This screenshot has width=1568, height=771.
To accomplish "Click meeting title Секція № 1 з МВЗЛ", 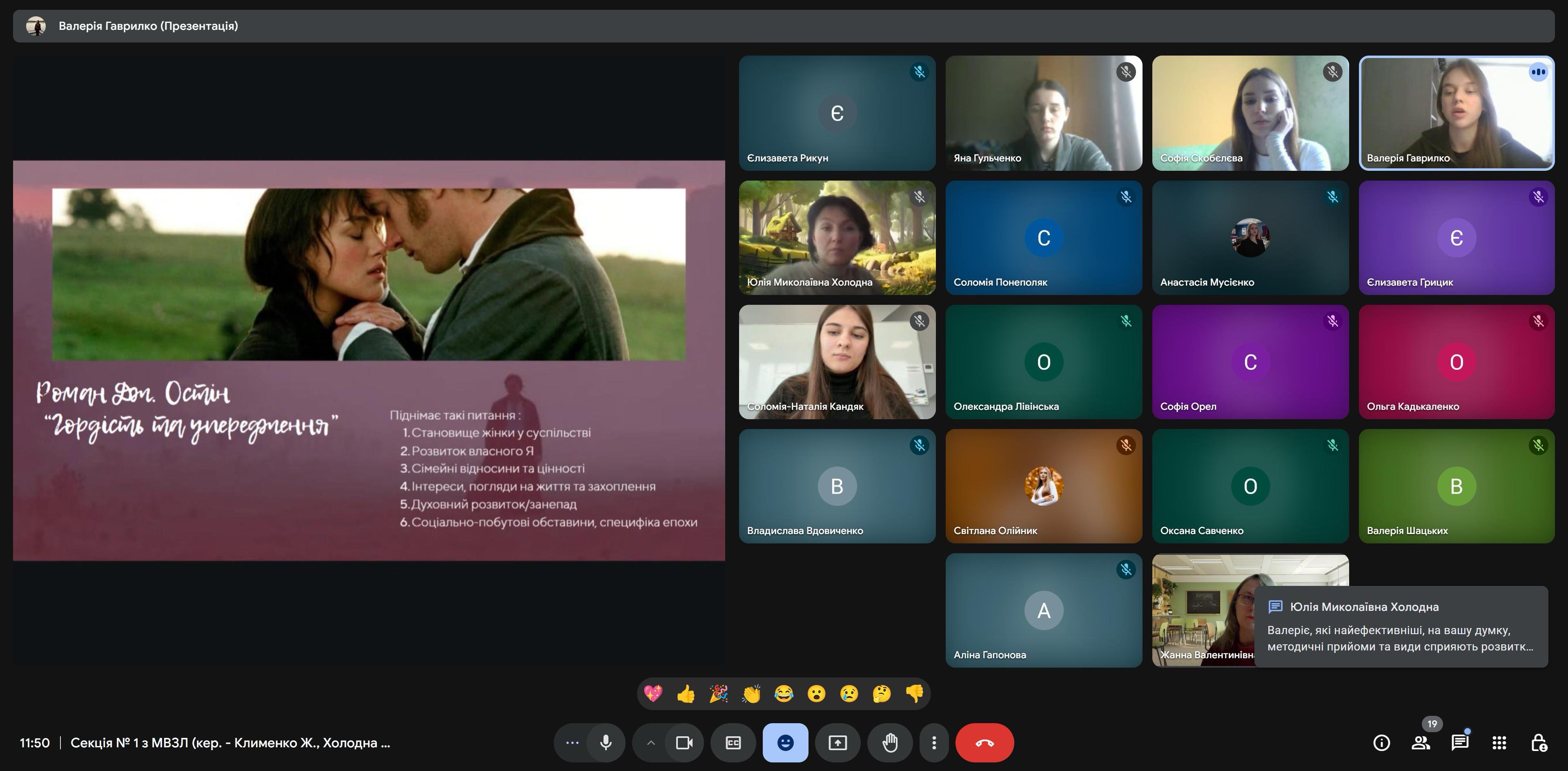I will [x=230, y=742].
